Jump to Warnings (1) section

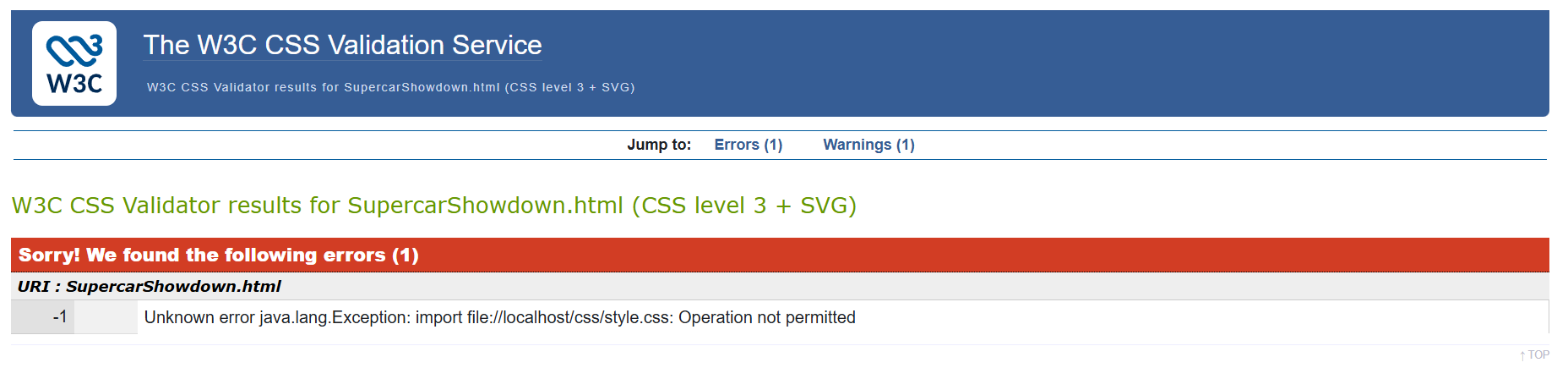point(868,145)
